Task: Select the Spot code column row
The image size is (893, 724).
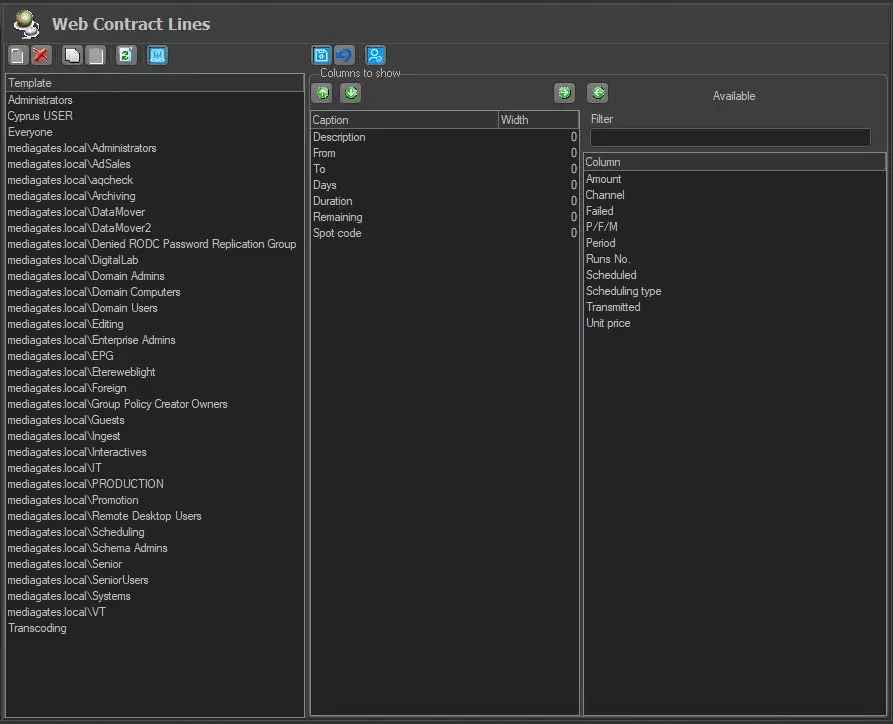Action: click(337, 233)
